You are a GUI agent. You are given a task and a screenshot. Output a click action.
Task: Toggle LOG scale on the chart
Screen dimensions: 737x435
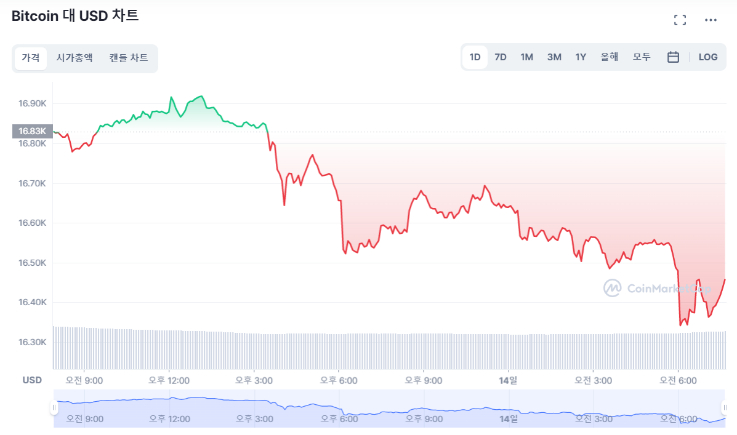[708, 57]
